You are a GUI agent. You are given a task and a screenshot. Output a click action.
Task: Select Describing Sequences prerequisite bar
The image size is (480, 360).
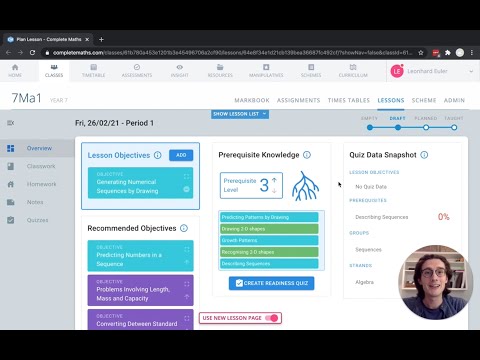coord(269,264)
